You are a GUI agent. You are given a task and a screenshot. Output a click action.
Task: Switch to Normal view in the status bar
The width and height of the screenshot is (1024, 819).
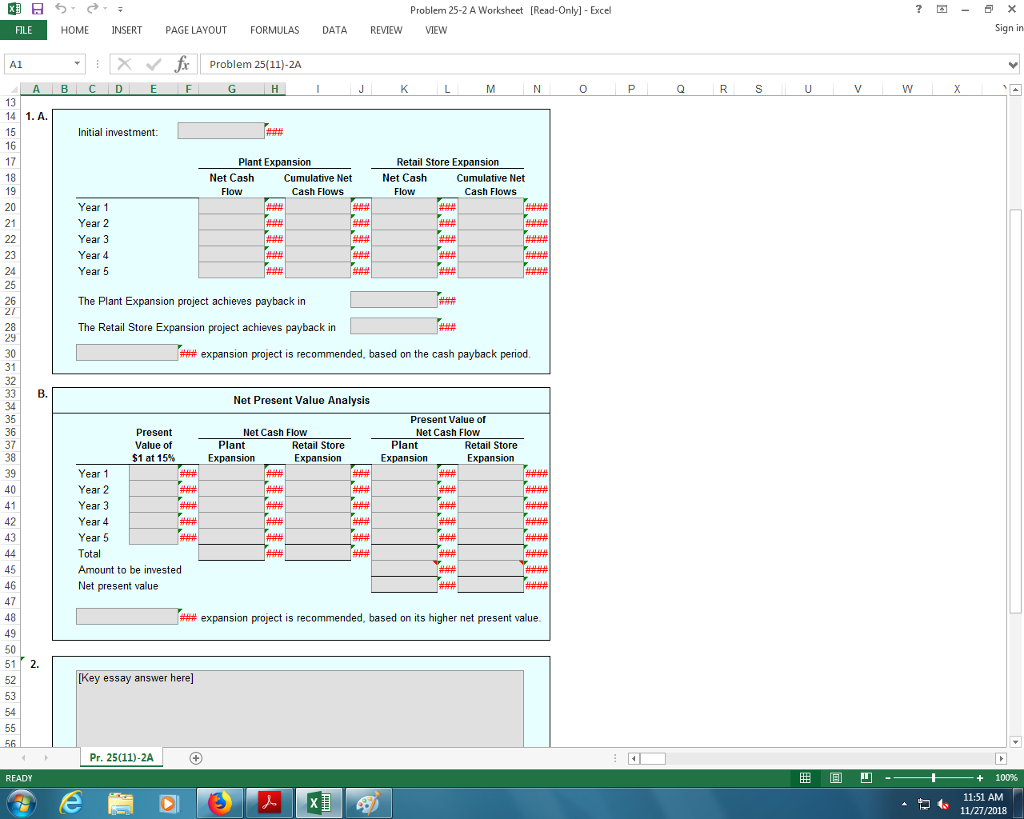[x=805, y=777]
